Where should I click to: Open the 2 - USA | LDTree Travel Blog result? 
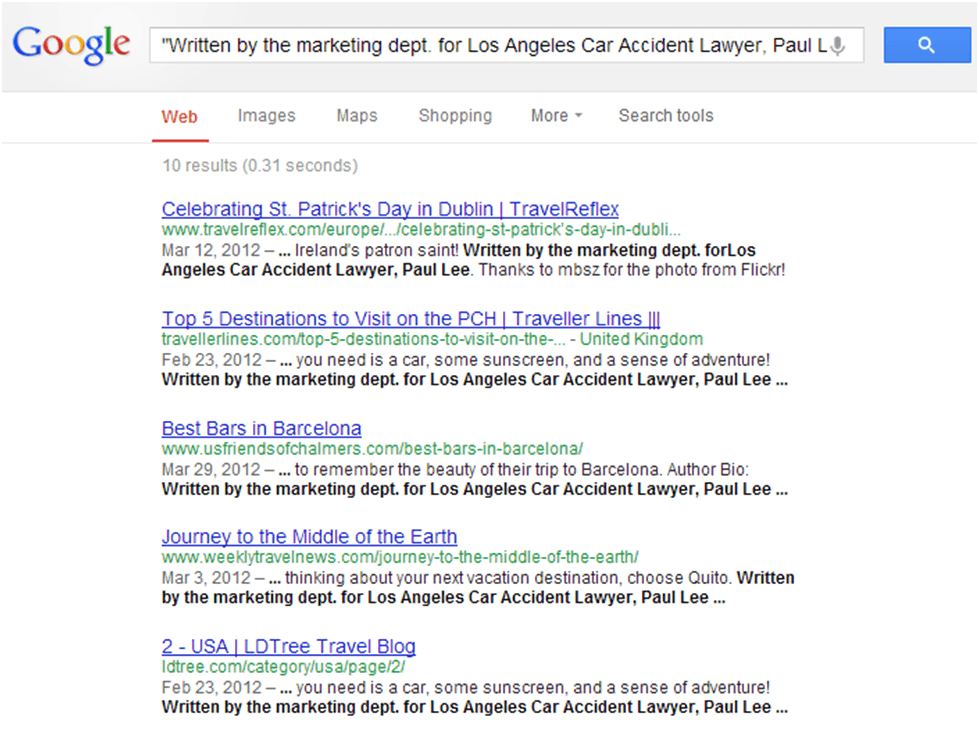coord(288,646)
